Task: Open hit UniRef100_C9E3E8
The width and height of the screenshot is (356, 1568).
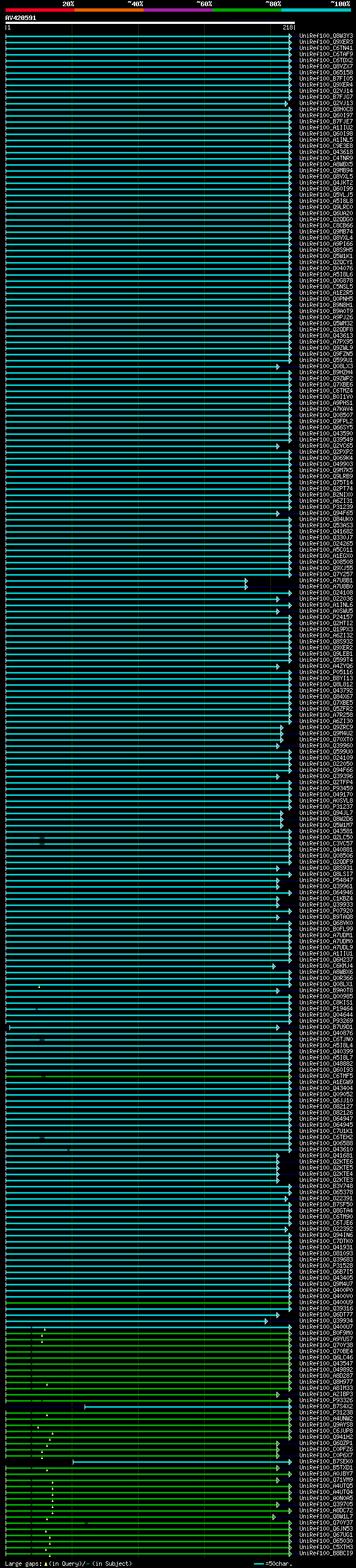Action: pos(326,146)
